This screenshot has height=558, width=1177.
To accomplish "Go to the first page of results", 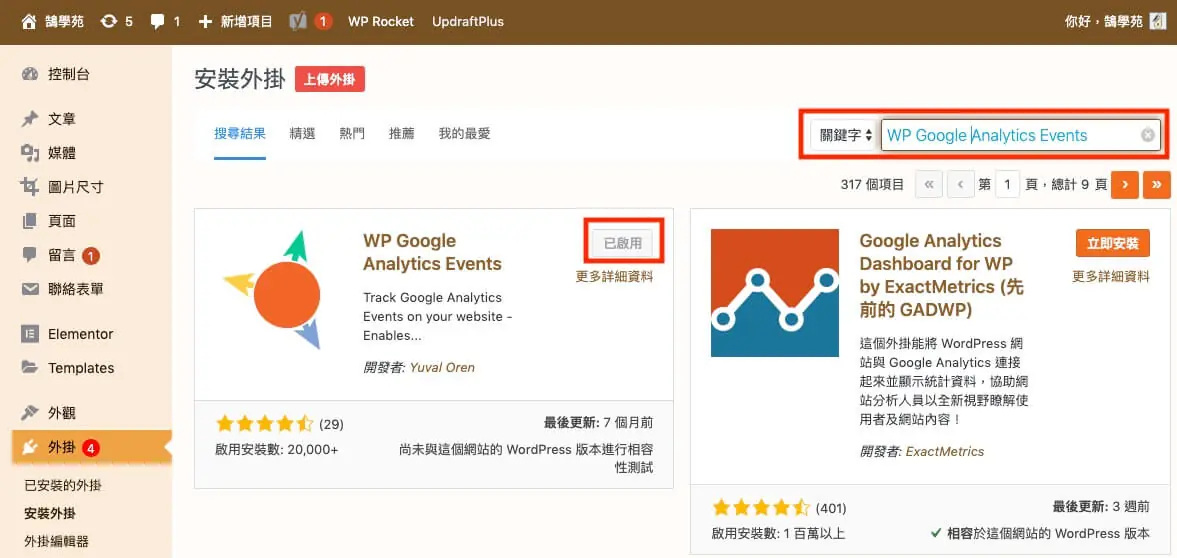I will [x=929, y=185].
